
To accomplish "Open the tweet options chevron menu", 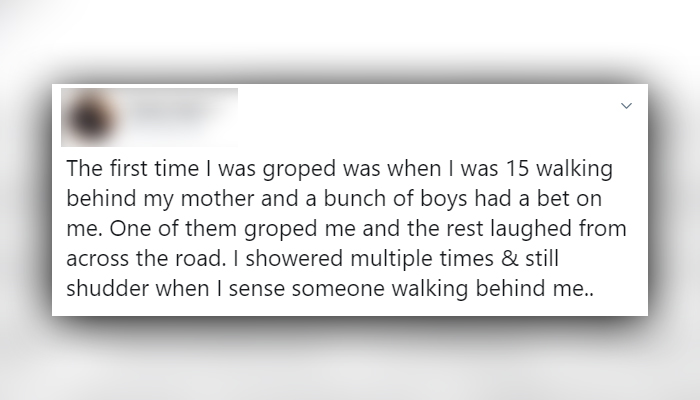I will point(626,106).
